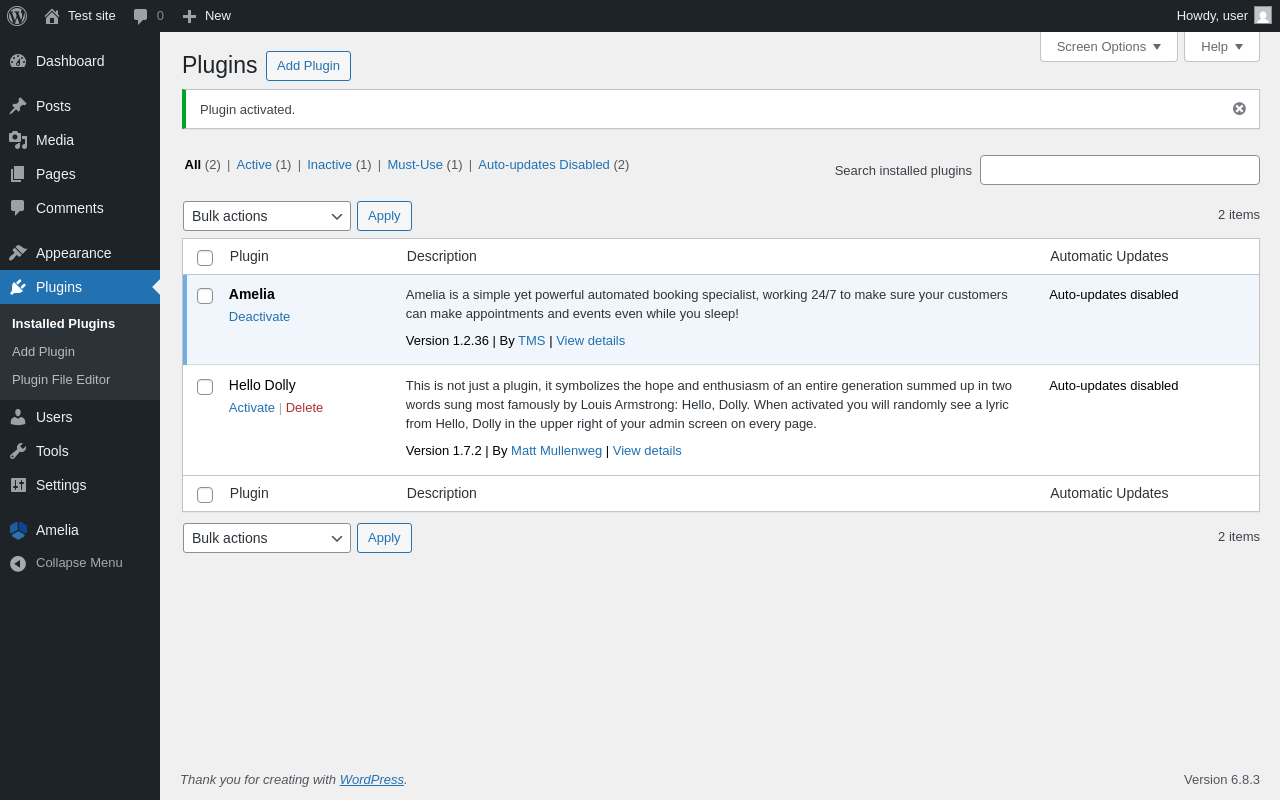Image resolution: width=1280 pixels, height=800 pixels.
Task: Toggle the select-all checkbox in table header
Action: point(205,258)
